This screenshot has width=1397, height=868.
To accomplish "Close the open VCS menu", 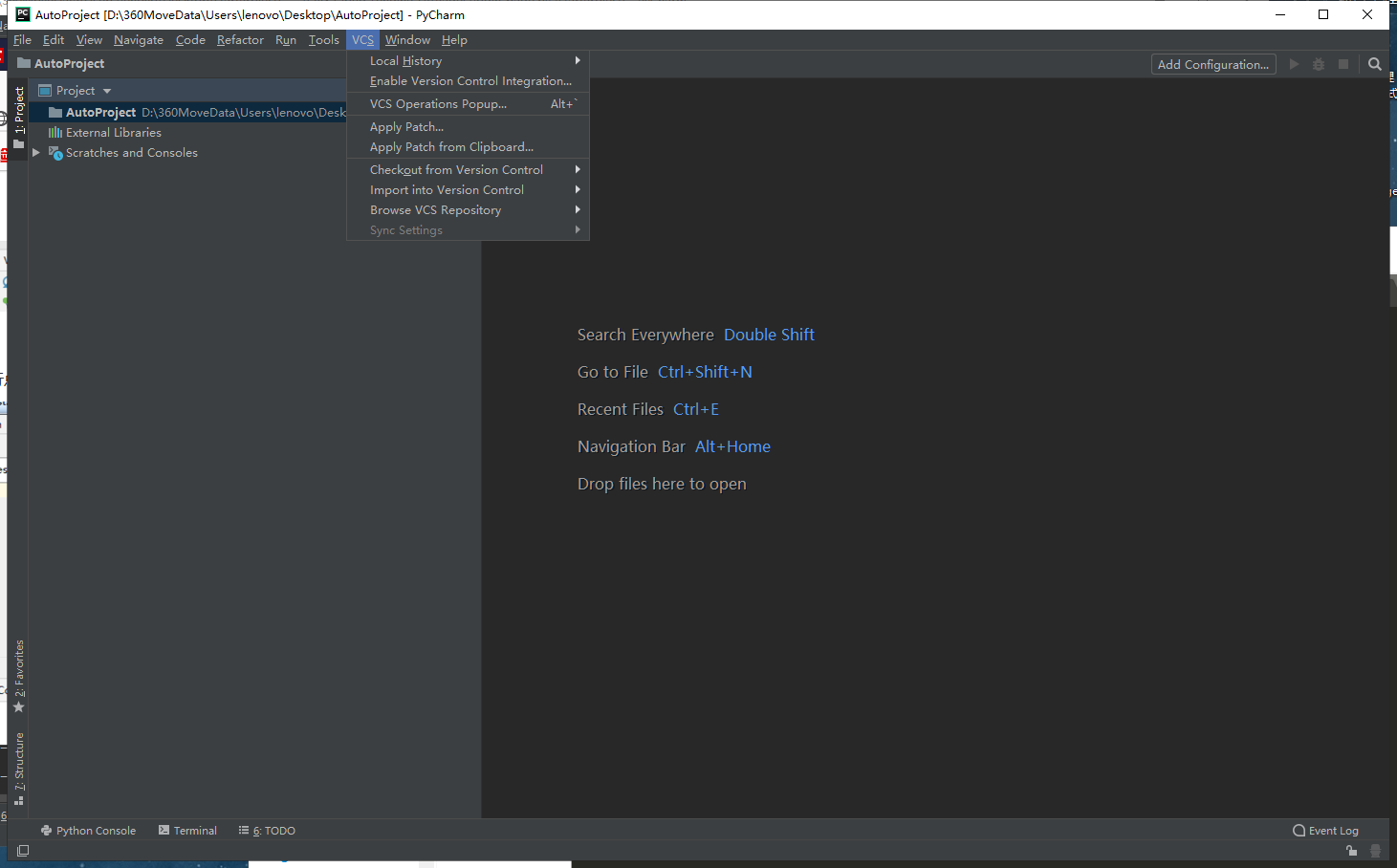I will click(362, 40).
